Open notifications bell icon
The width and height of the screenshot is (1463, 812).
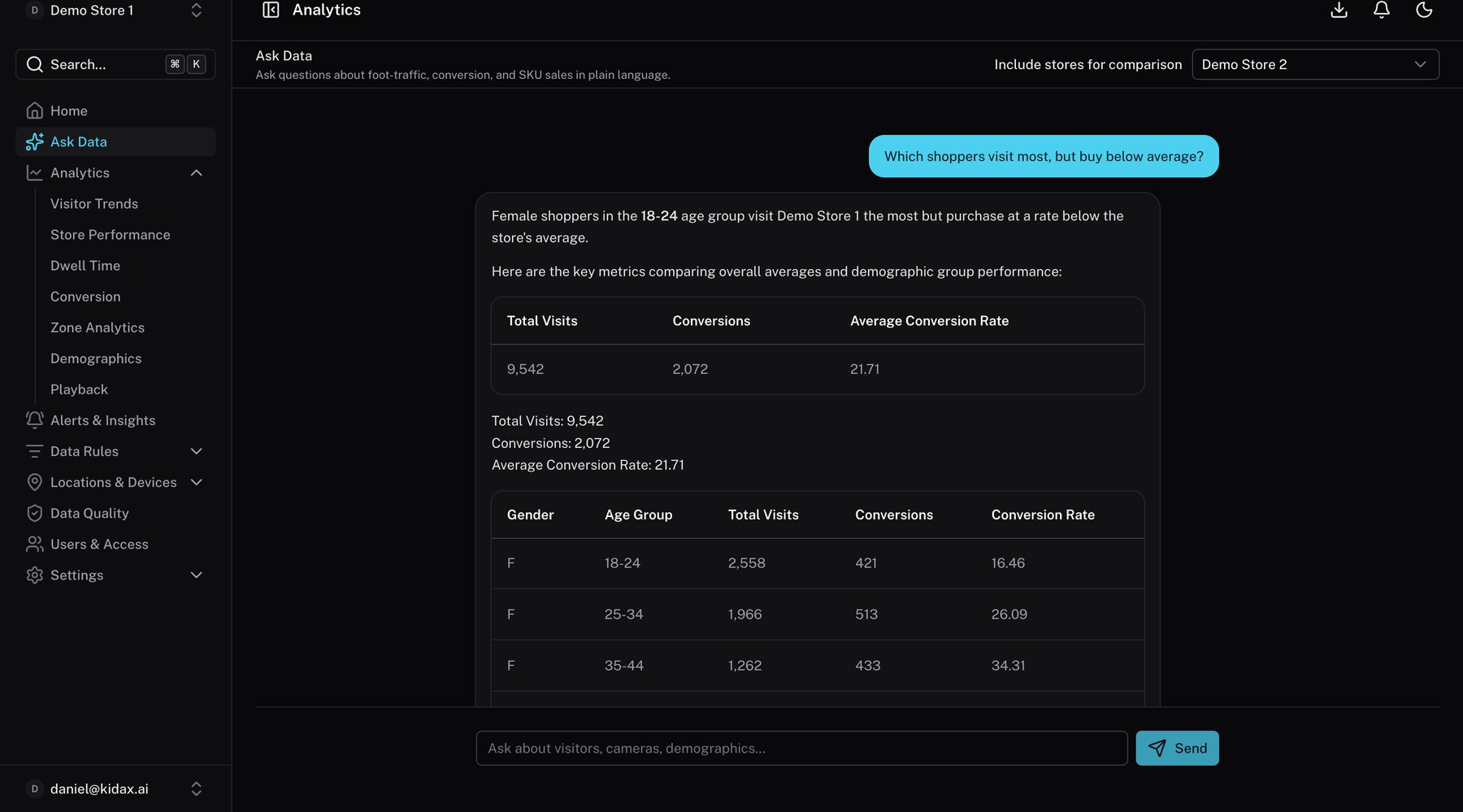1381,10
